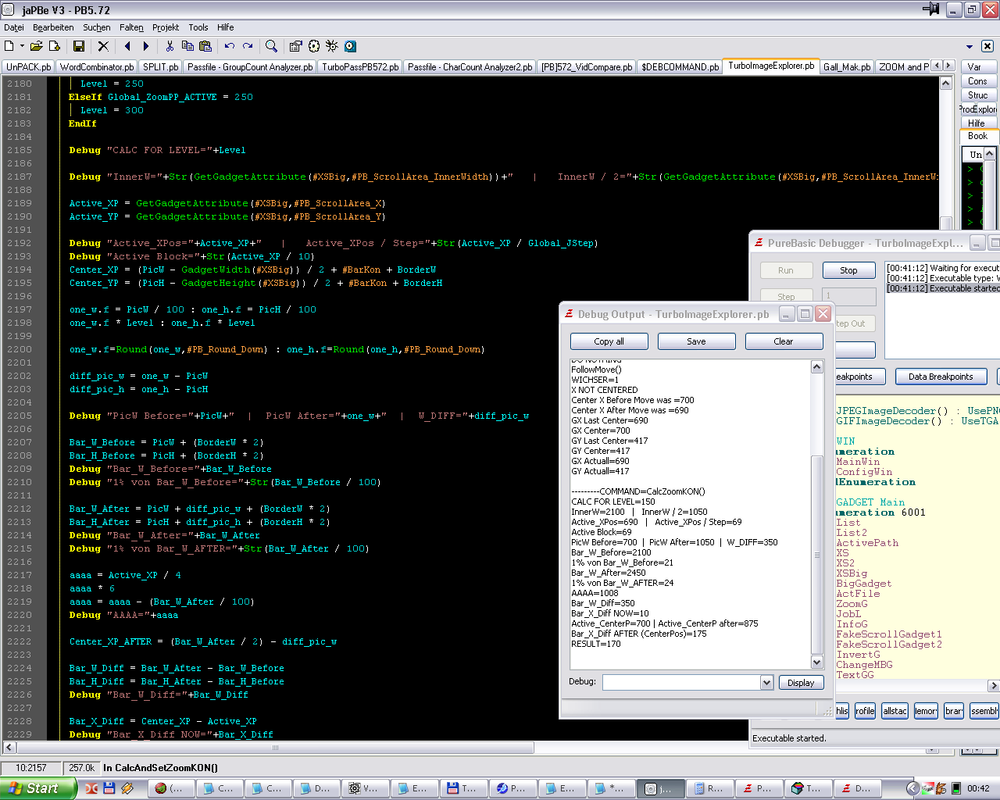
Task: Click the Paste clipboard icon
Action: pyautogui.click(x=205, y=46)
